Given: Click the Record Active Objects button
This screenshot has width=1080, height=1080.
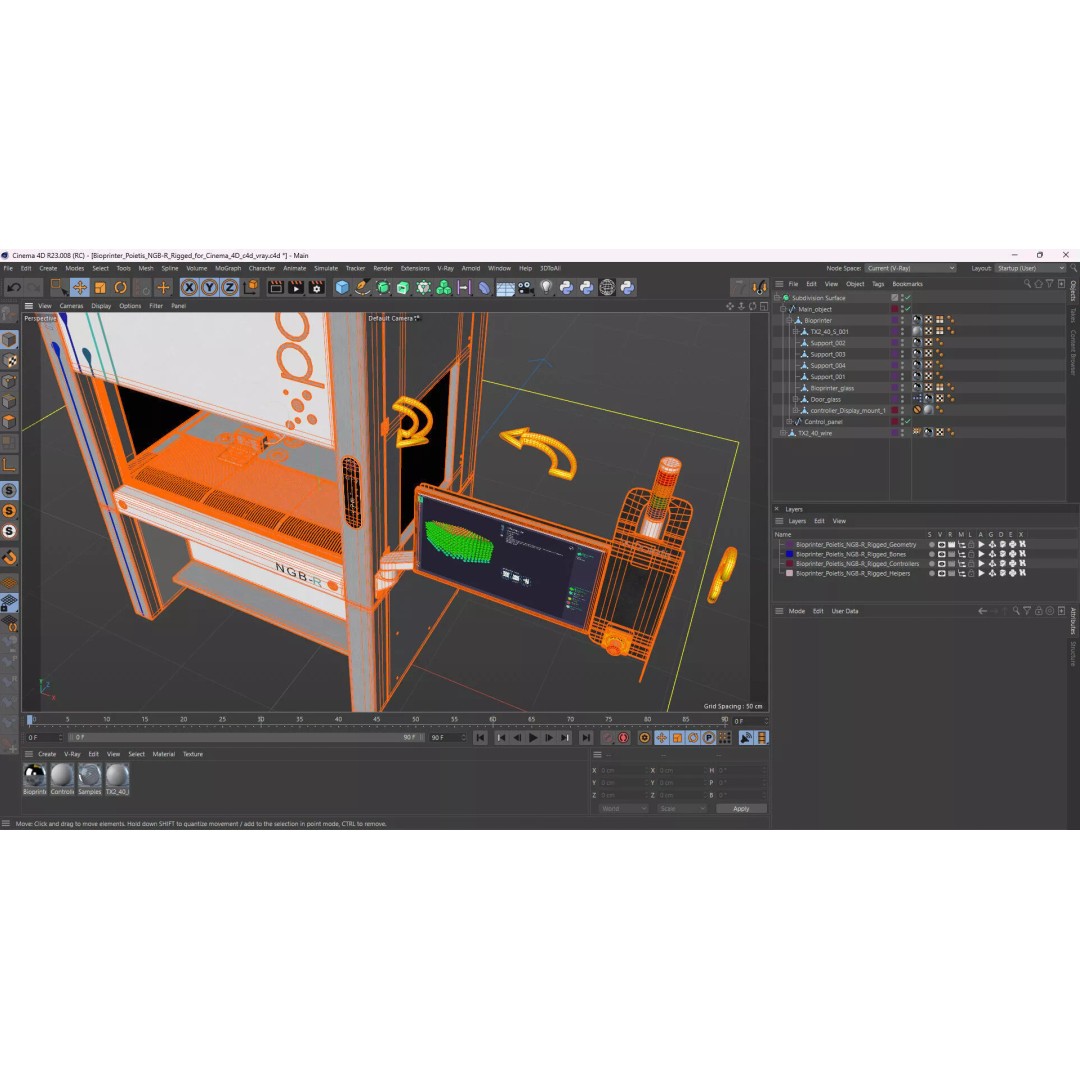Looking at the screenshot, I should (x=608, y=738).
